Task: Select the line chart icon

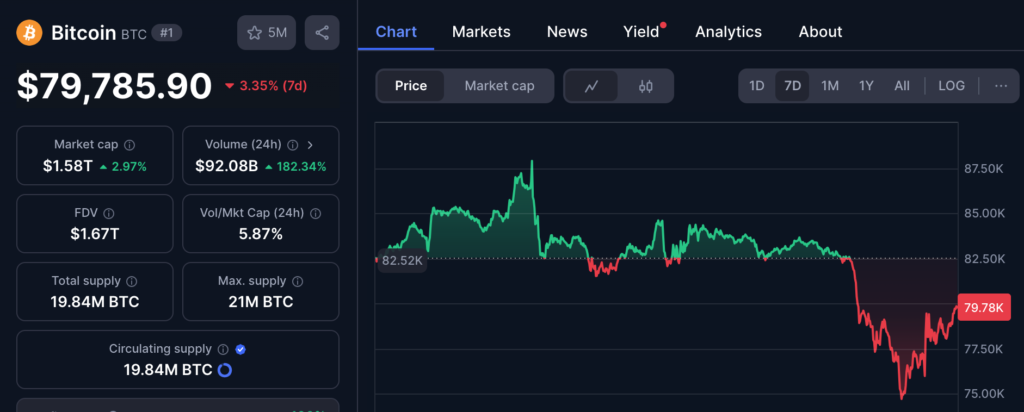Action: [x=592, y=86]
